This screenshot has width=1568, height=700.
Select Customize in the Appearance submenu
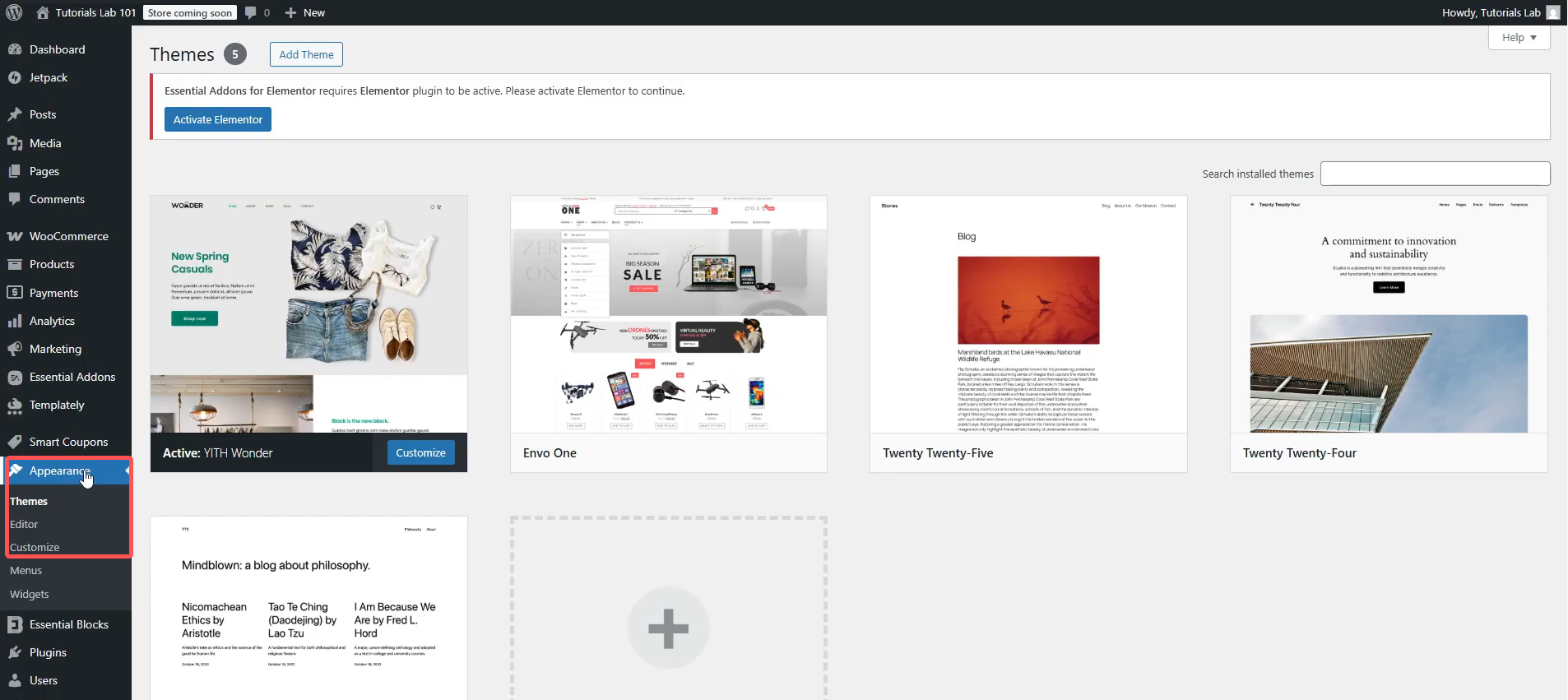pos(35,547)
